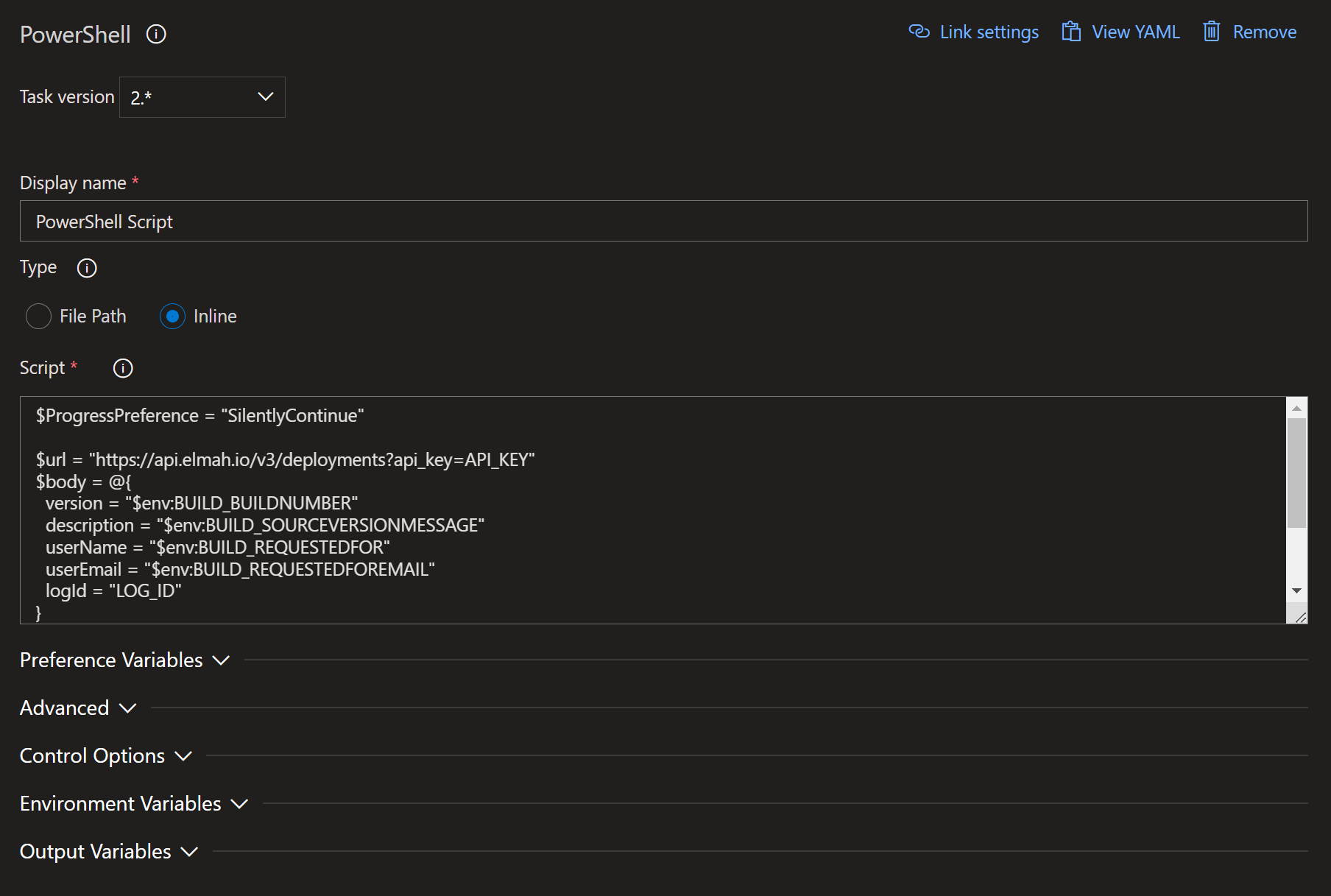Expand the Advanced section
1331x896 pixels.
[78, 708]
